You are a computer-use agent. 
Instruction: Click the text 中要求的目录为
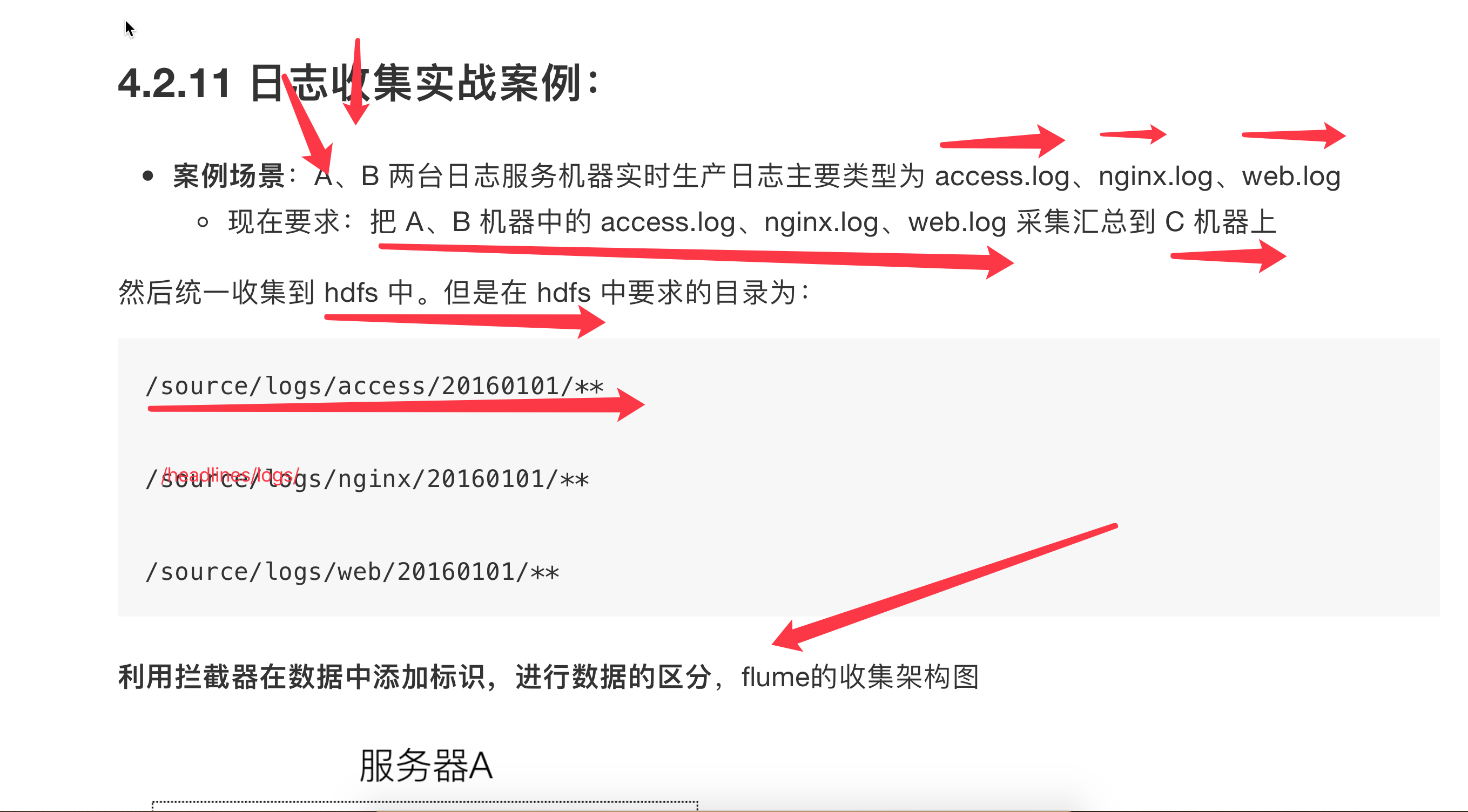[x=698, y=293]
